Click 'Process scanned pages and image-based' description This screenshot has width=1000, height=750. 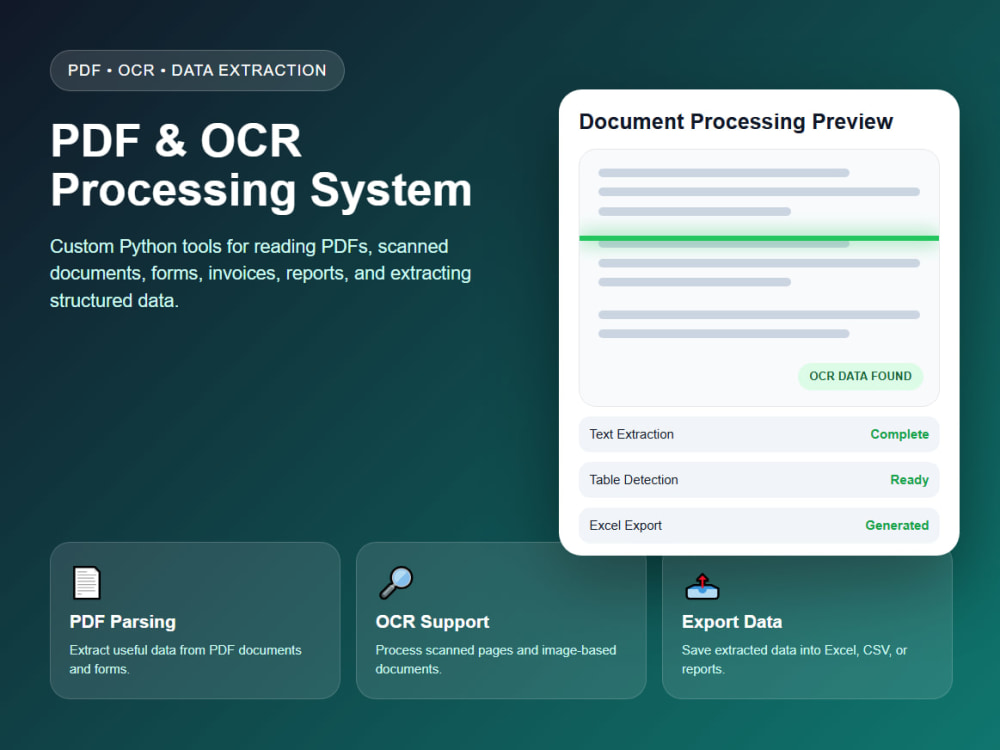496,659
